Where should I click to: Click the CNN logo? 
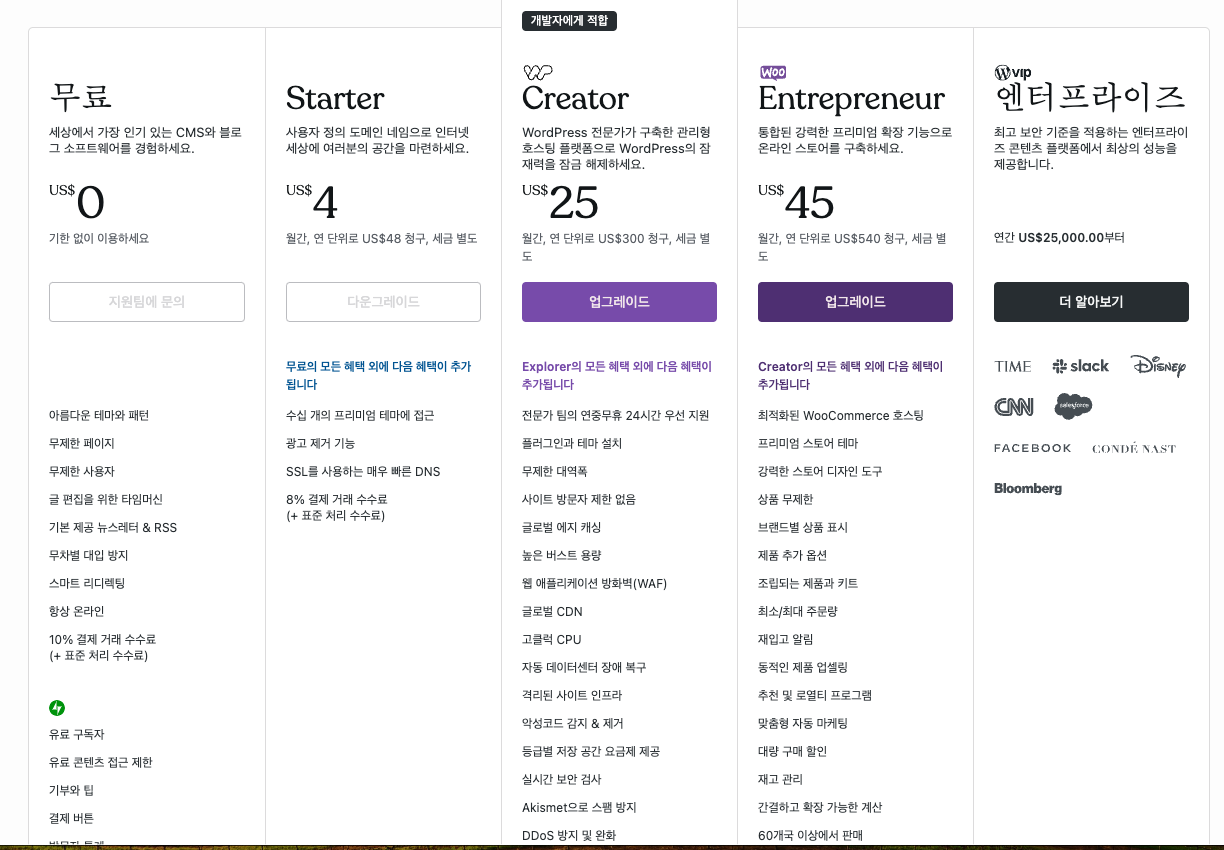[1013, 407]
